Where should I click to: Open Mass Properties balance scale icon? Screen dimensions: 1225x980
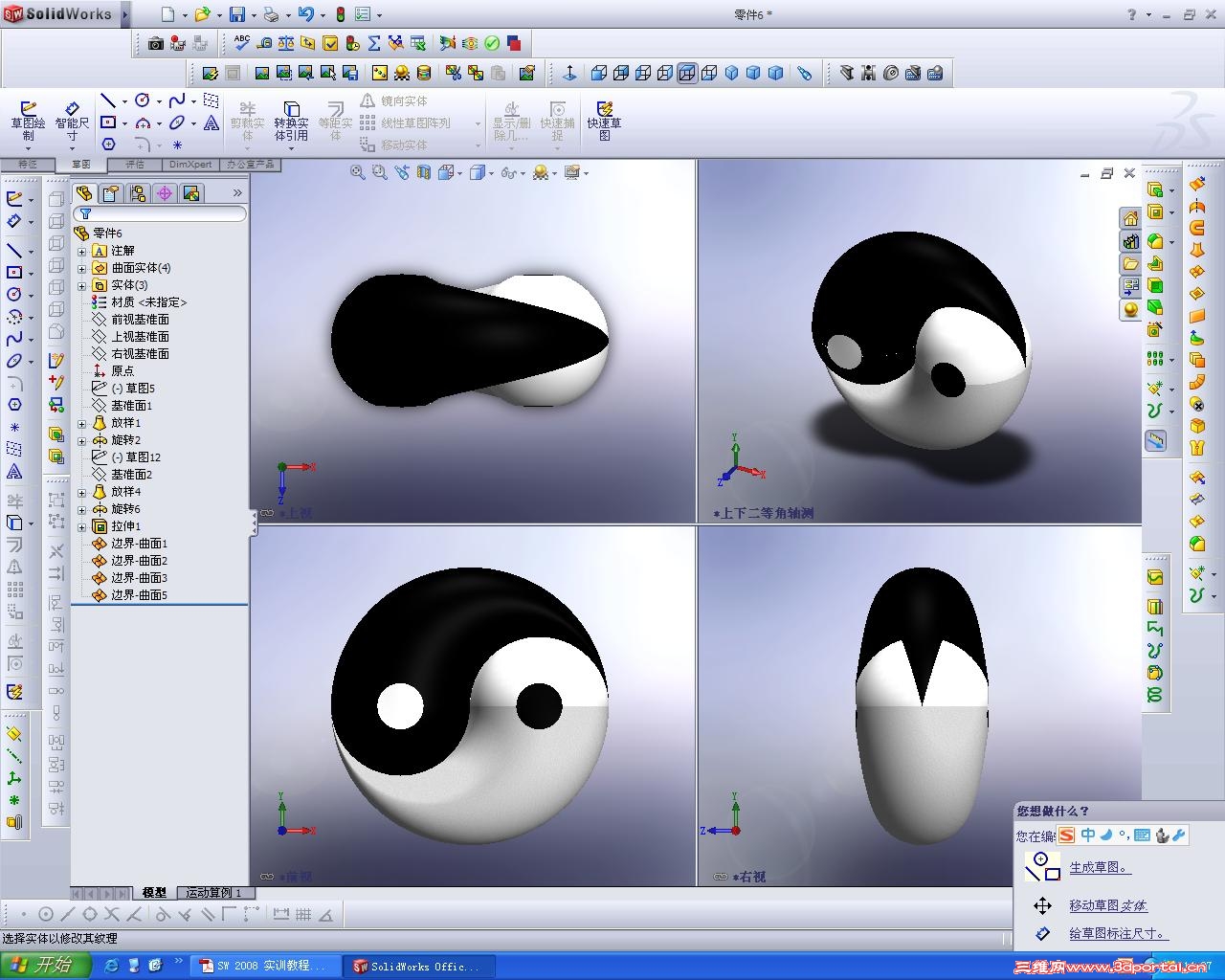coord(286,43)
